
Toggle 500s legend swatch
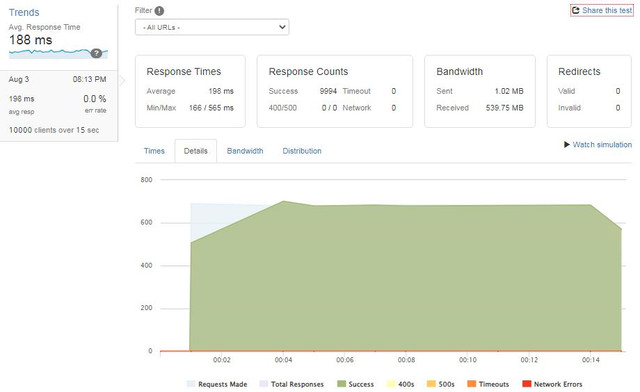pos(431,384)
